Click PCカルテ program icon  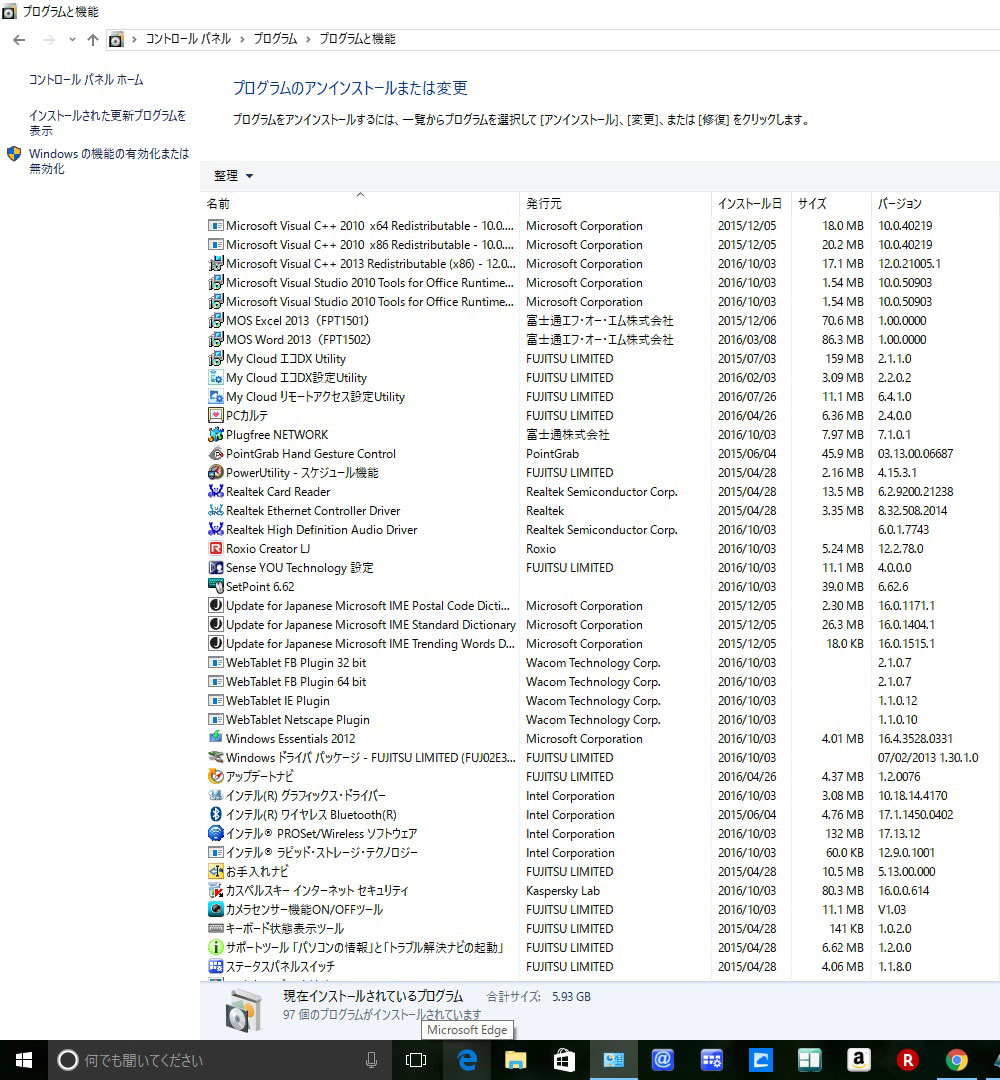(x=216, y=415)
